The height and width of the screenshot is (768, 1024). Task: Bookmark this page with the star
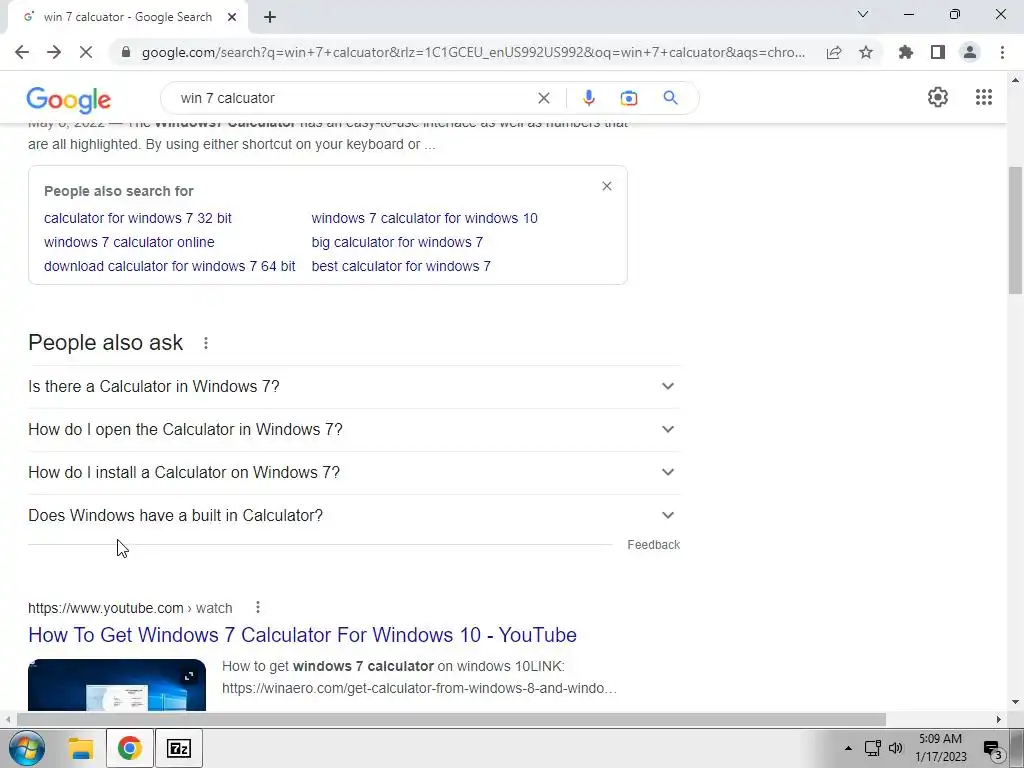tap(866, 52)
